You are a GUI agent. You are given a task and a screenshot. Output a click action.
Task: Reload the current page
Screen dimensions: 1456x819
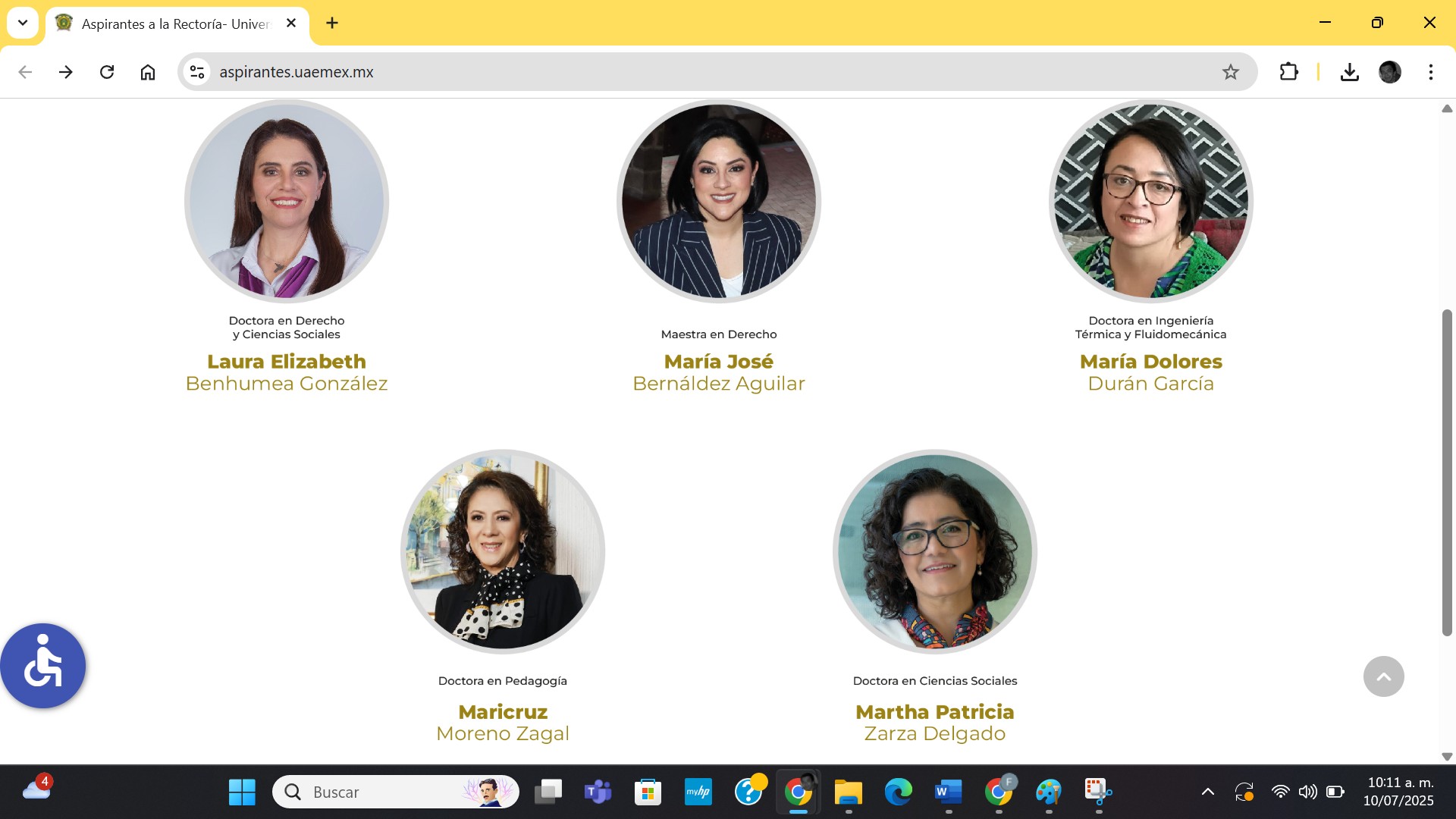pyautogui.click(x=107, y=72)
